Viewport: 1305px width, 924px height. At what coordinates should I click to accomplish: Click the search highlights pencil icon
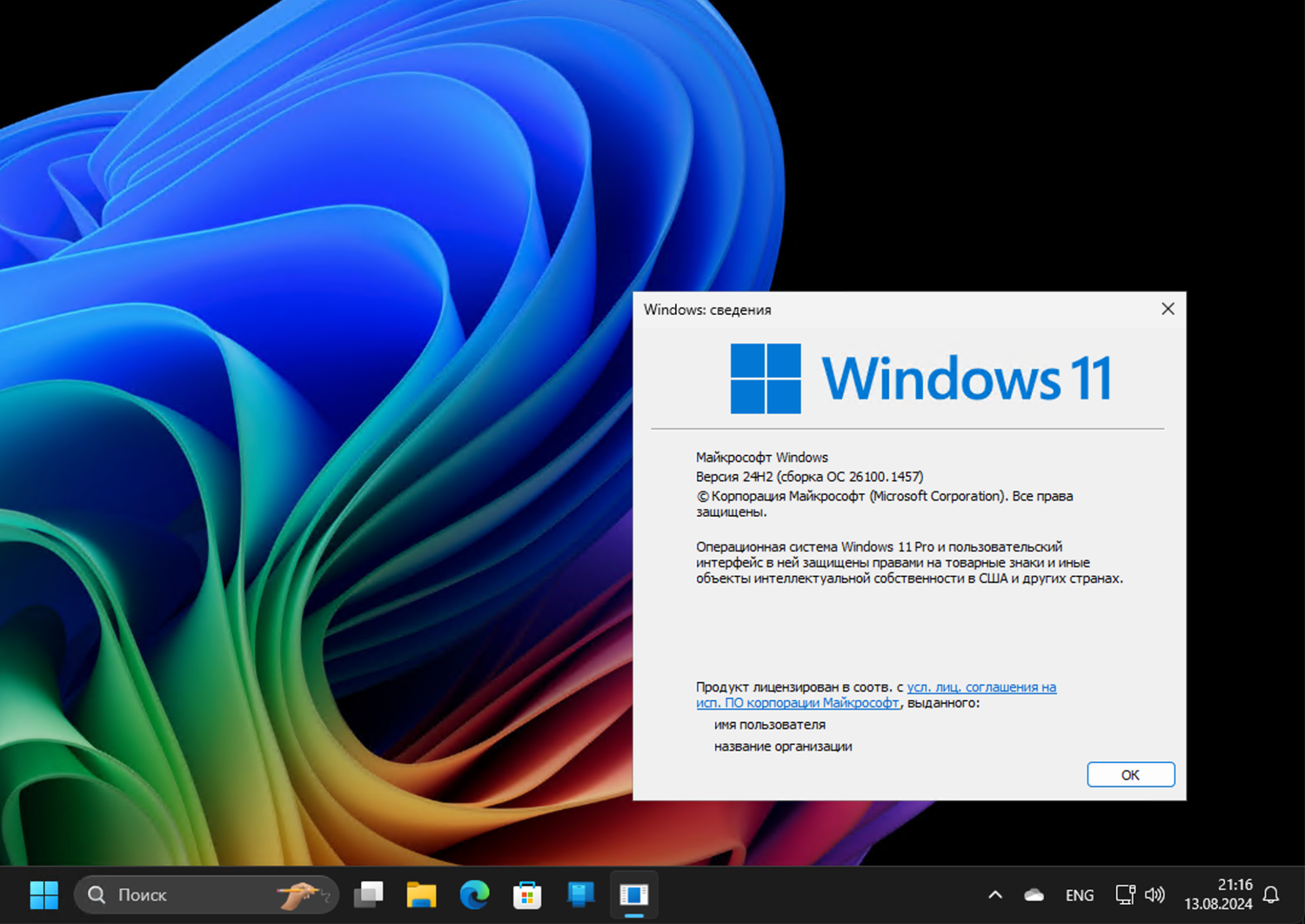(x=300, y=893)
